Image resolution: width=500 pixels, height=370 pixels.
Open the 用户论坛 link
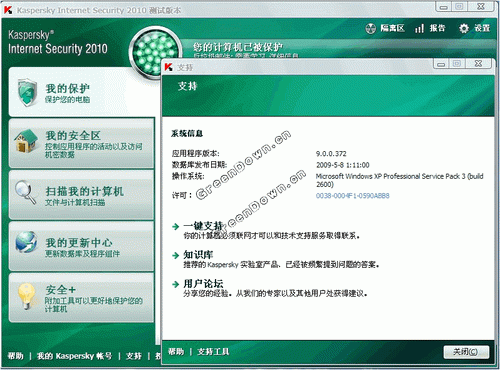tap(203, 284)
